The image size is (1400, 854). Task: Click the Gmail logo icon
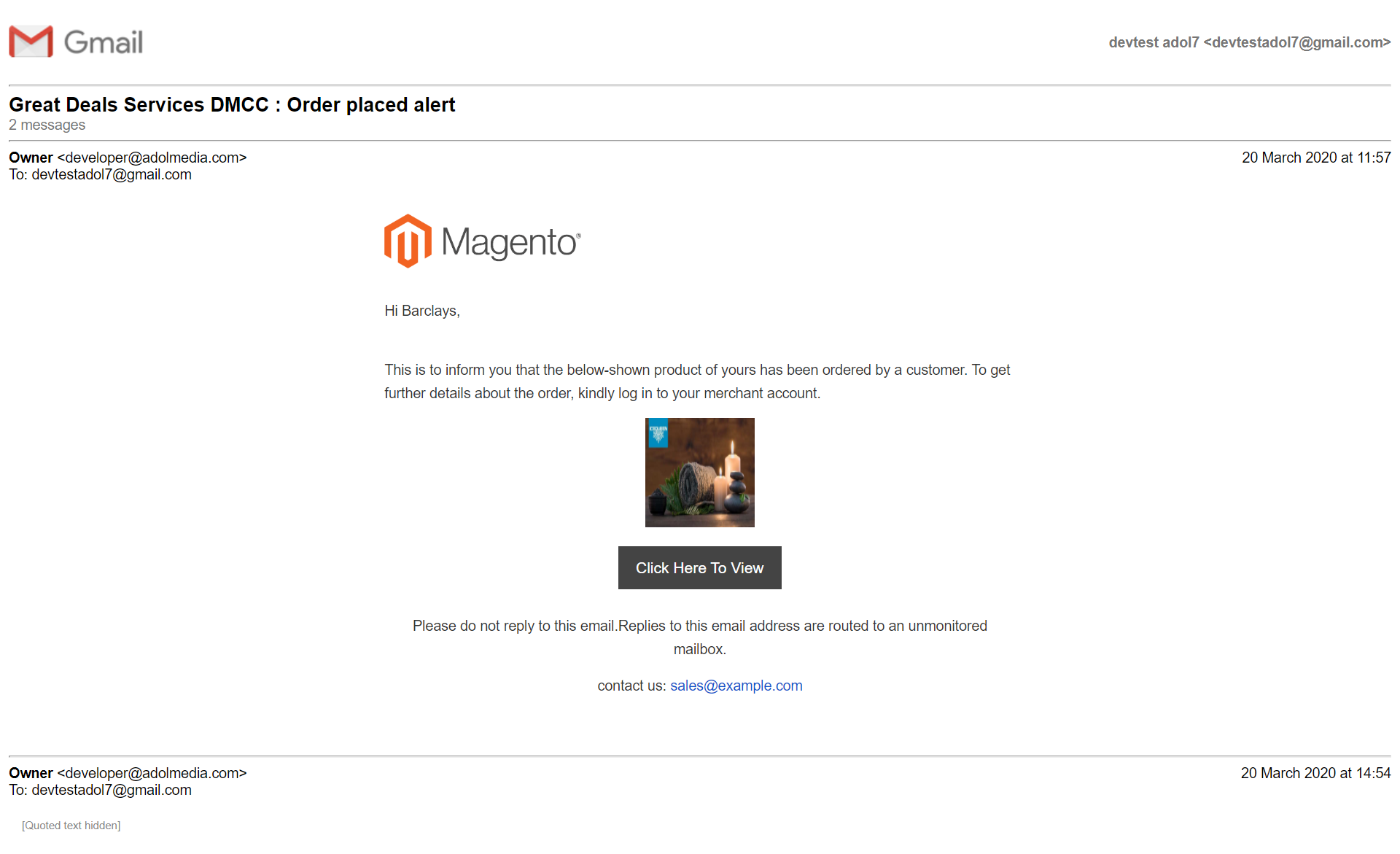[76, 42]
